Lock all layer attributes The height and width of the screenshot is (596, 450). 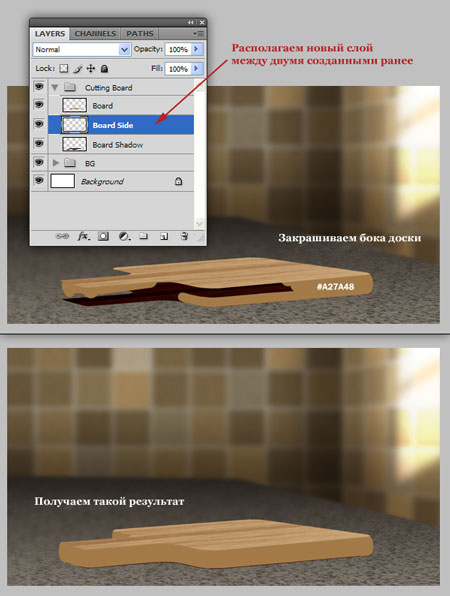104,68
